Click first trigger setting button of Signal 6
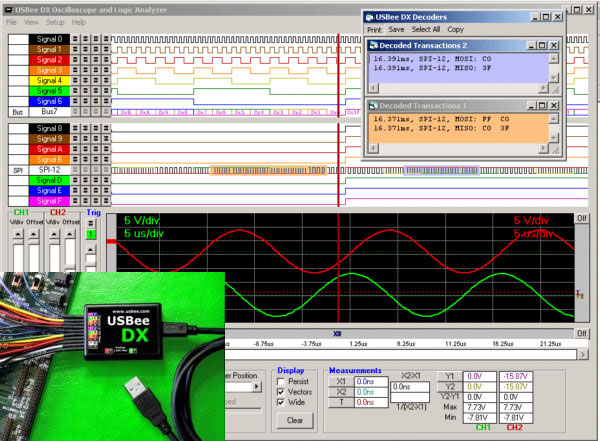Image resolution: width=600 pixels, height=441 pixels. click(75, 101)
